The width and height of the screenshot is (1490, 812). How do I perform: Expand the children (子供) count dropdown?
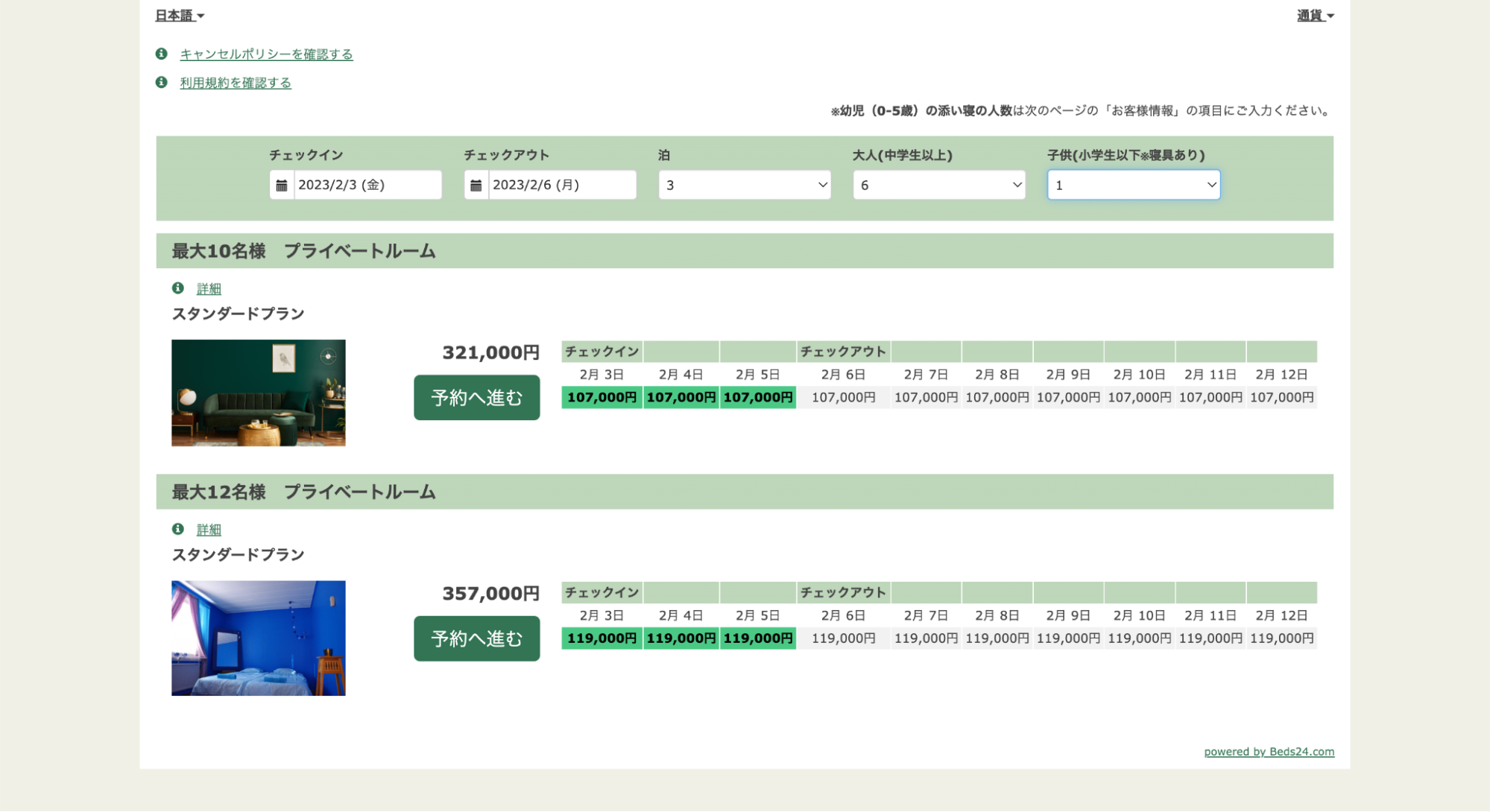tap(1133, 185)
